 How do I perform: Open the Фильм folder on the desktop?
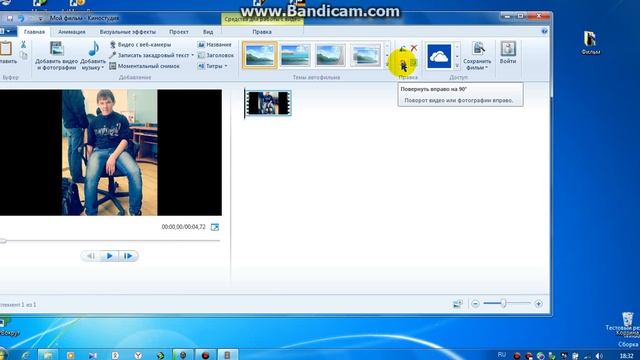point(590,42)
